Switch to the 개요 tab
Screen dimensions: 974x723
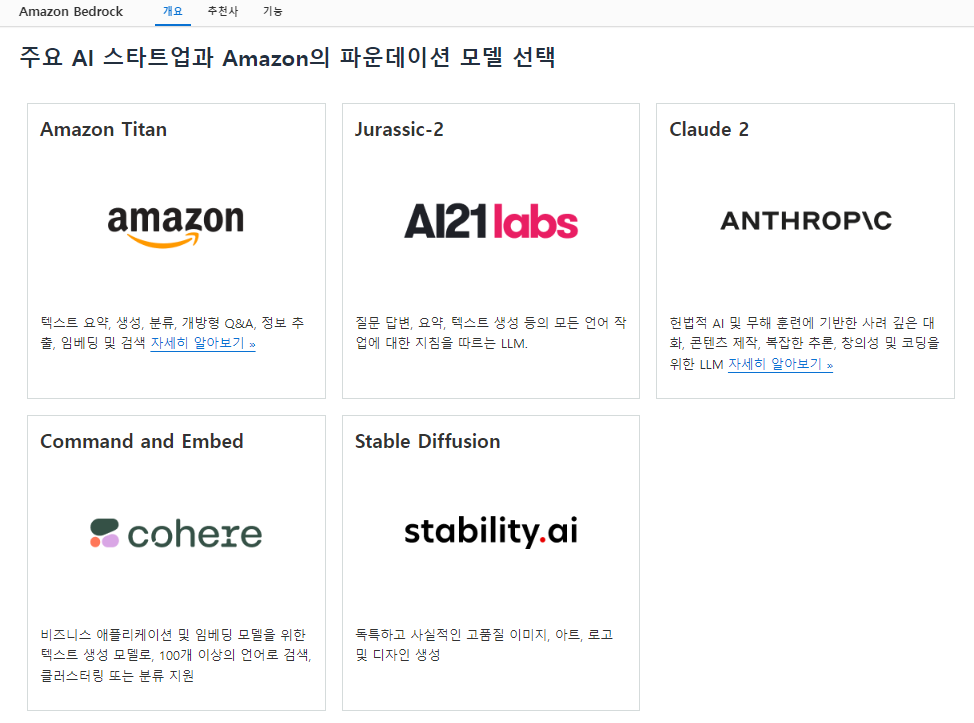(x=173, y=11)
